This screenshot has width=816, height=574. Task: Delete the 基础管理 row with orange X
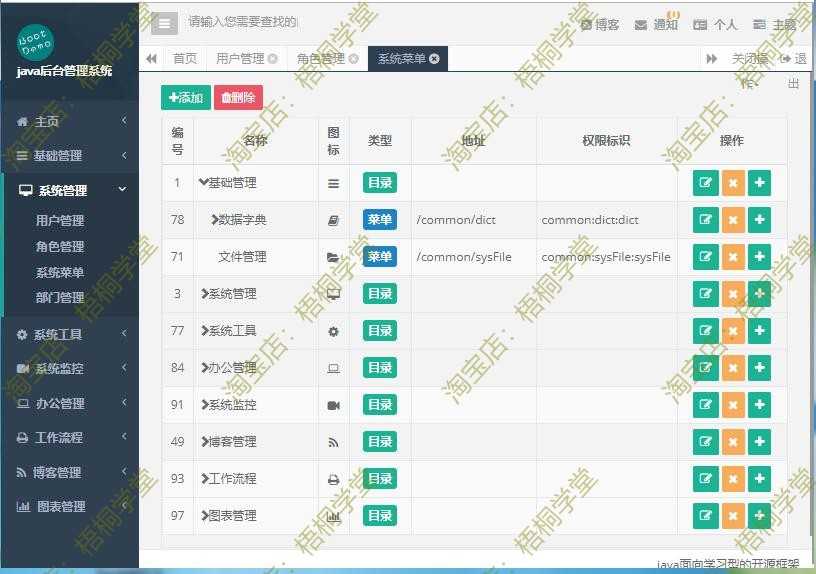733,183
